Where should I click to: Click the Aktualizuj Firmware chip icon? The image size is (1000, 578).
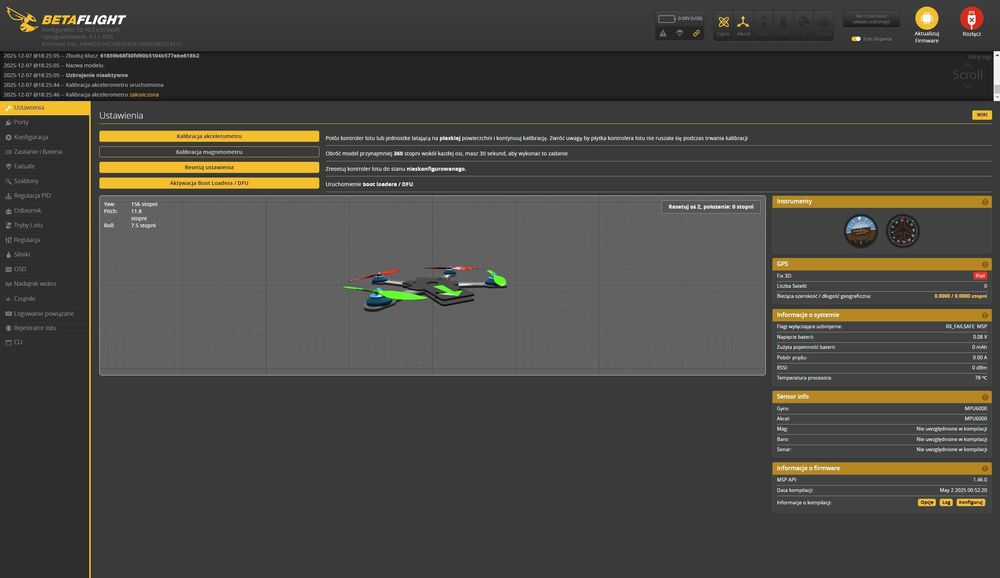coord(927,18)
